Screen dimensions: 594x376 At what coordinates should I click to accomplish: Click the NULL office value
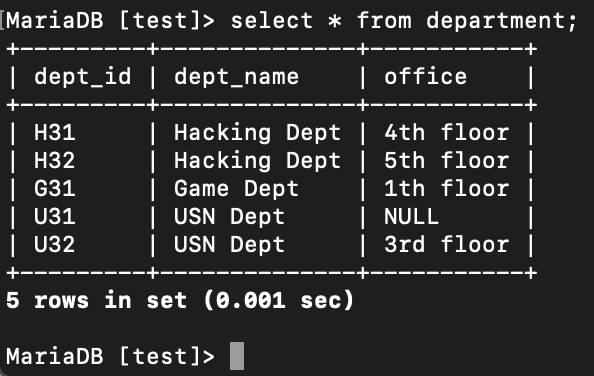(x=411, y=217)
